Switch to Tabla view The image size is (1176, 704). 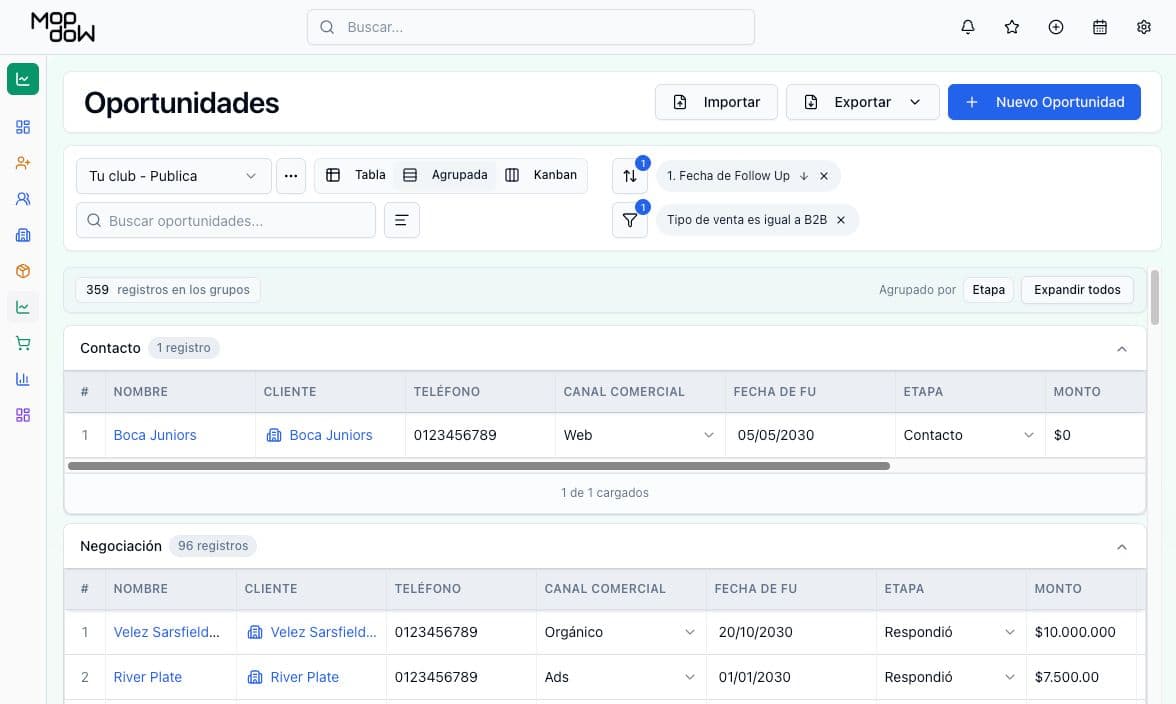[356, 175]
